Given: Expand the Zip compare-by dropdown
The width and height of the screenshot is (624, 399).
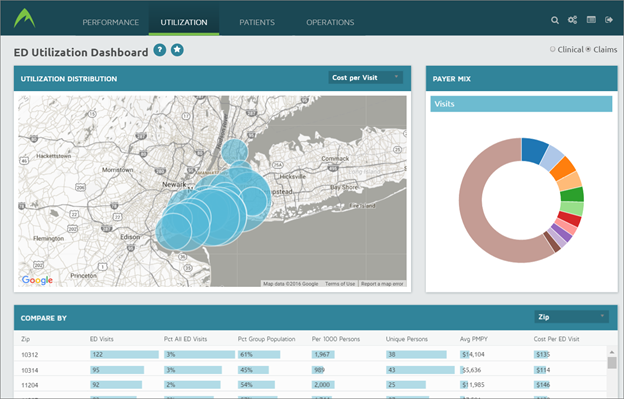Looking at the screenshot, I should pyautogui.click(x=571, y=317).
